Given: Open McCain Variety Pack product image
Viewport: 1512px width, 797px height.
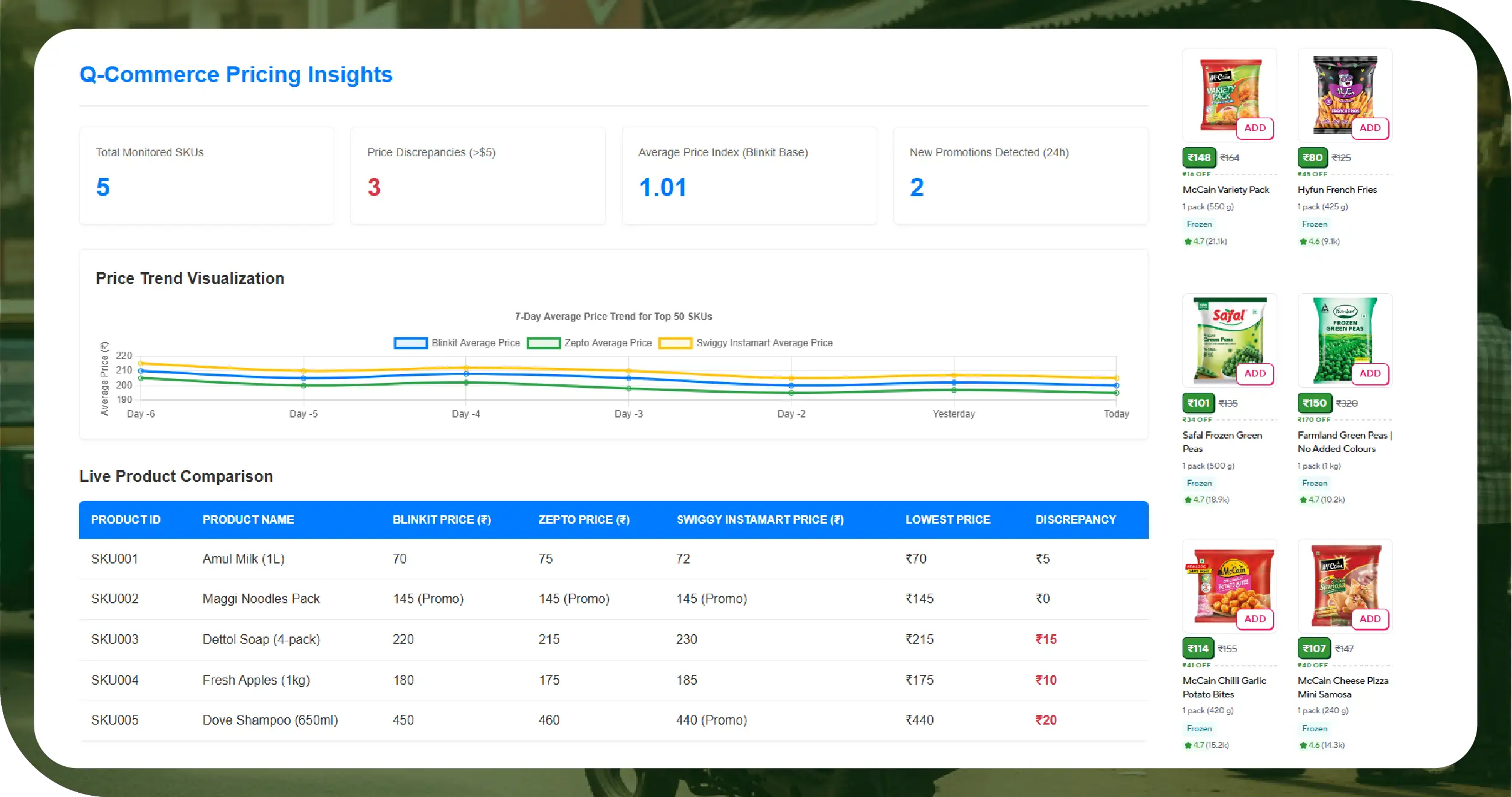Looking at the screenshot, I should click(1225, 92).
